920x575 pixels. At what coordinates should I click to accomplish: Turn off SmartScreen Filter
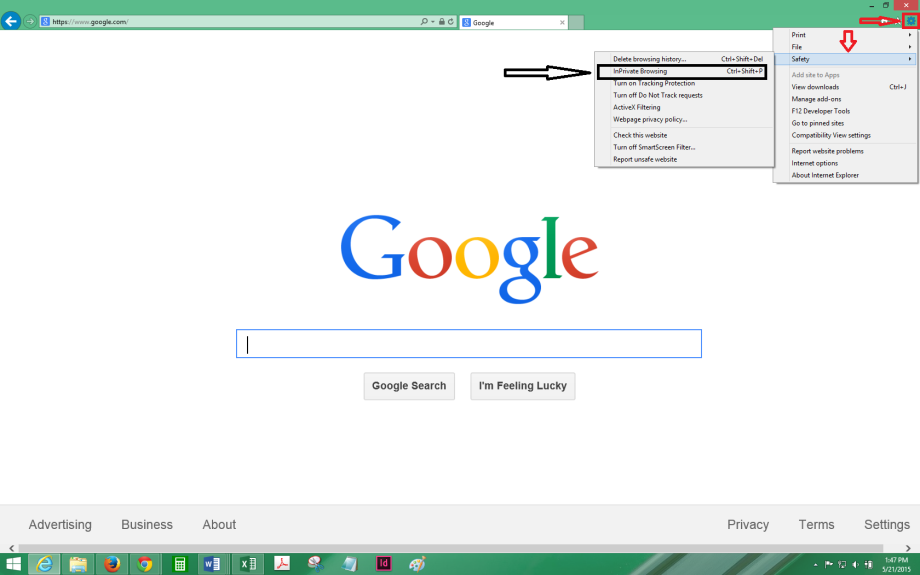pyautogui.click(x=684, y=147)
